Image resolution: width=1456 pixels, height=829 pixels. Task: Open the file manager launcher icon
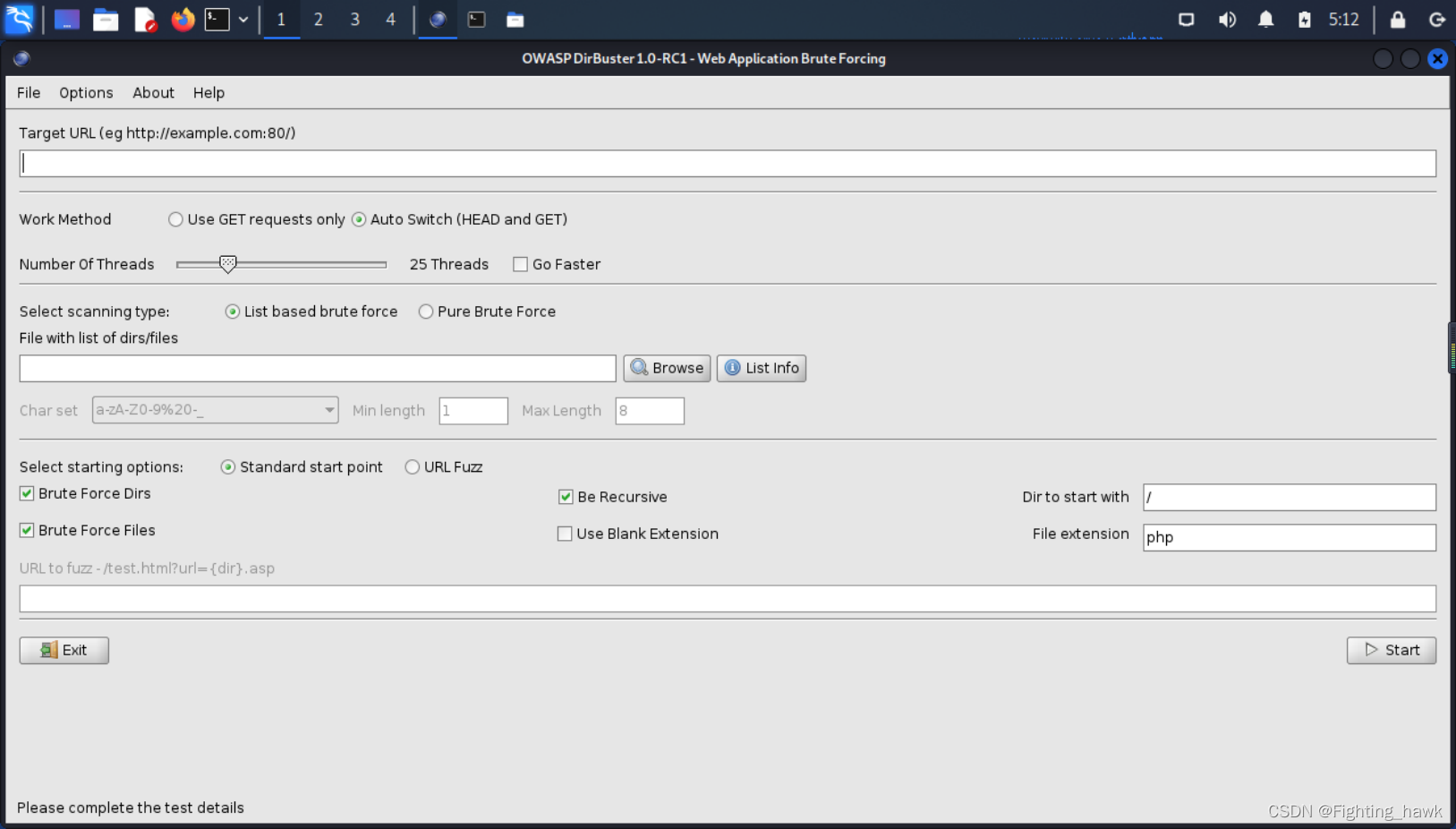[106, 20]
